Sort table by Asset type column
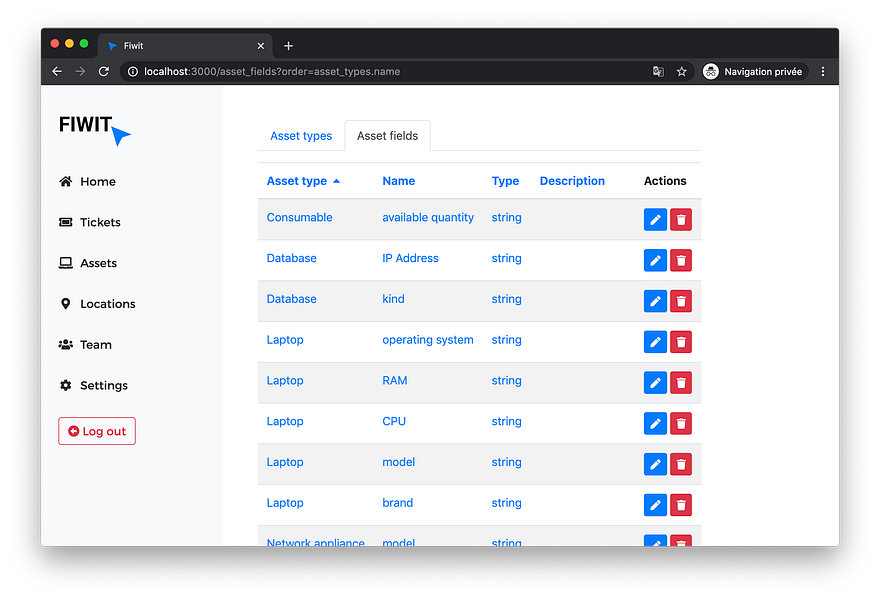Screen dimensions: 880x600 [x=303, y=181]
